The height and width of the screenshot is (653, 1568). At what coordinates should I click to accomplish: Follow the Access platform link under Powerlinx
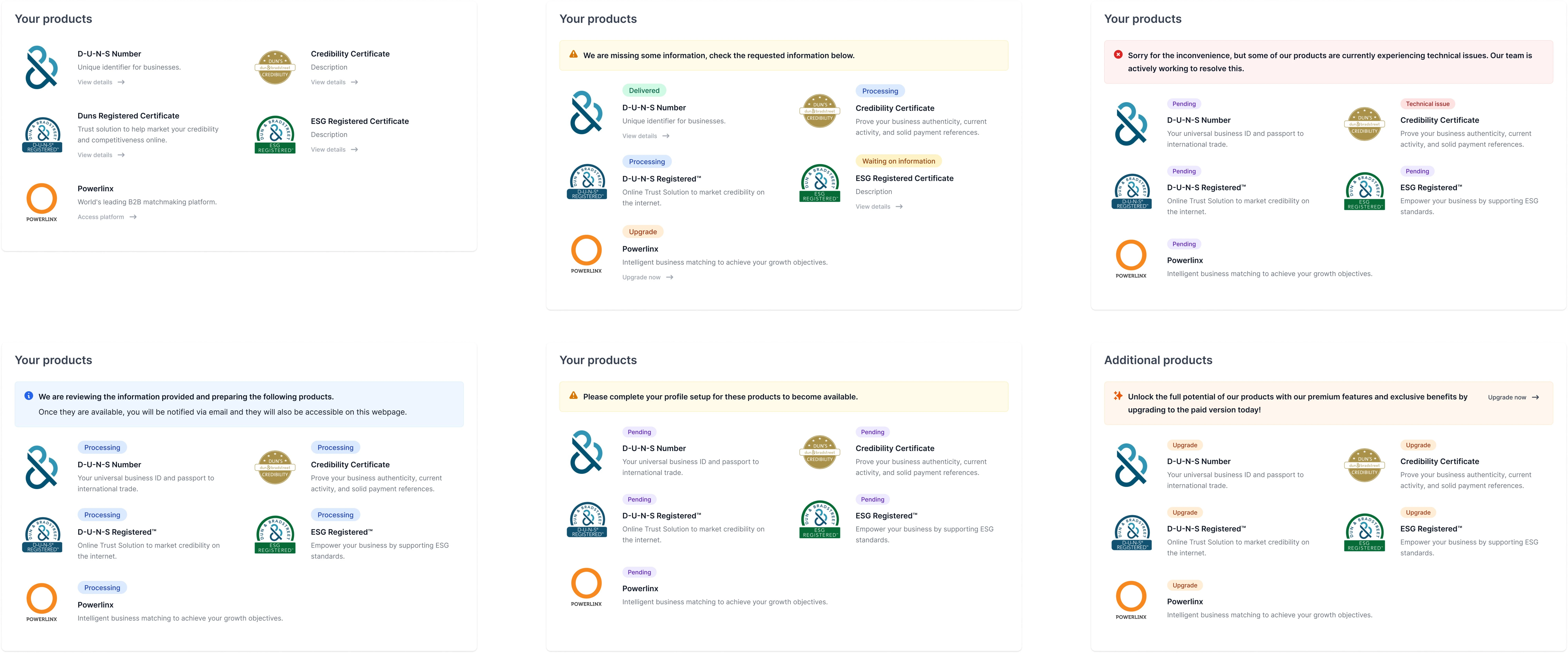(107, 217)
